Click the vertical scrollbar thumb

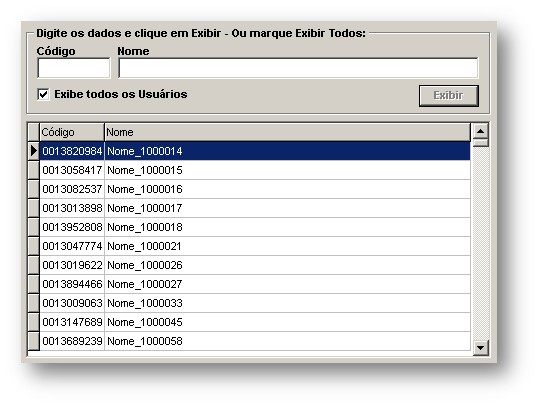480,142
